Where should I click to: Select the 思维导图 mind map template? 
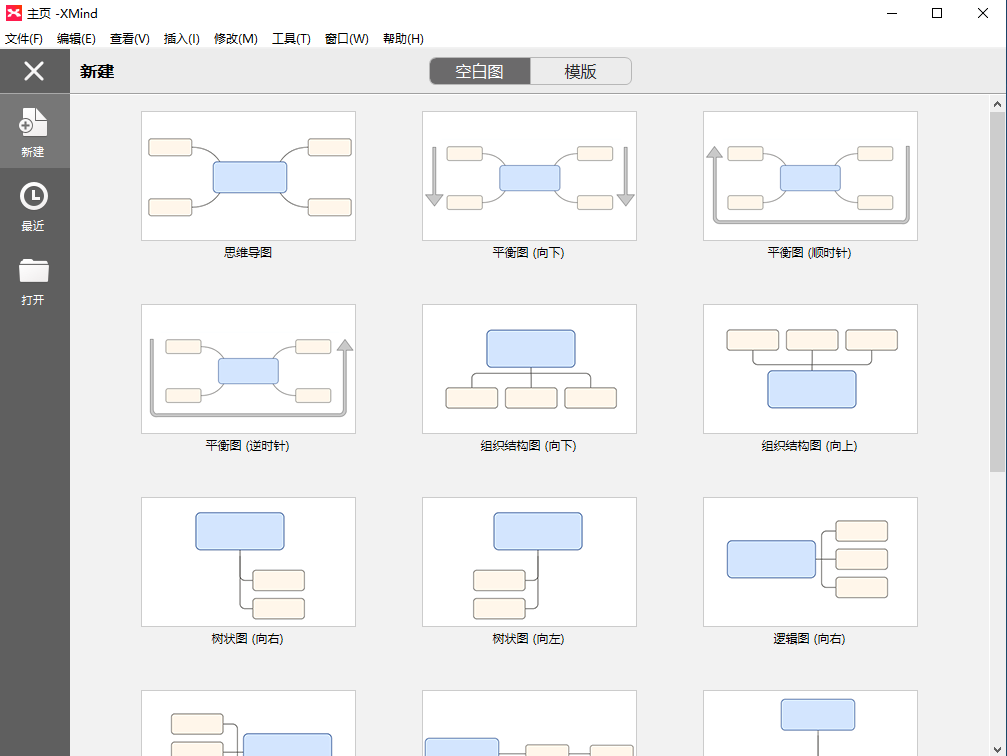click(248, 176)
